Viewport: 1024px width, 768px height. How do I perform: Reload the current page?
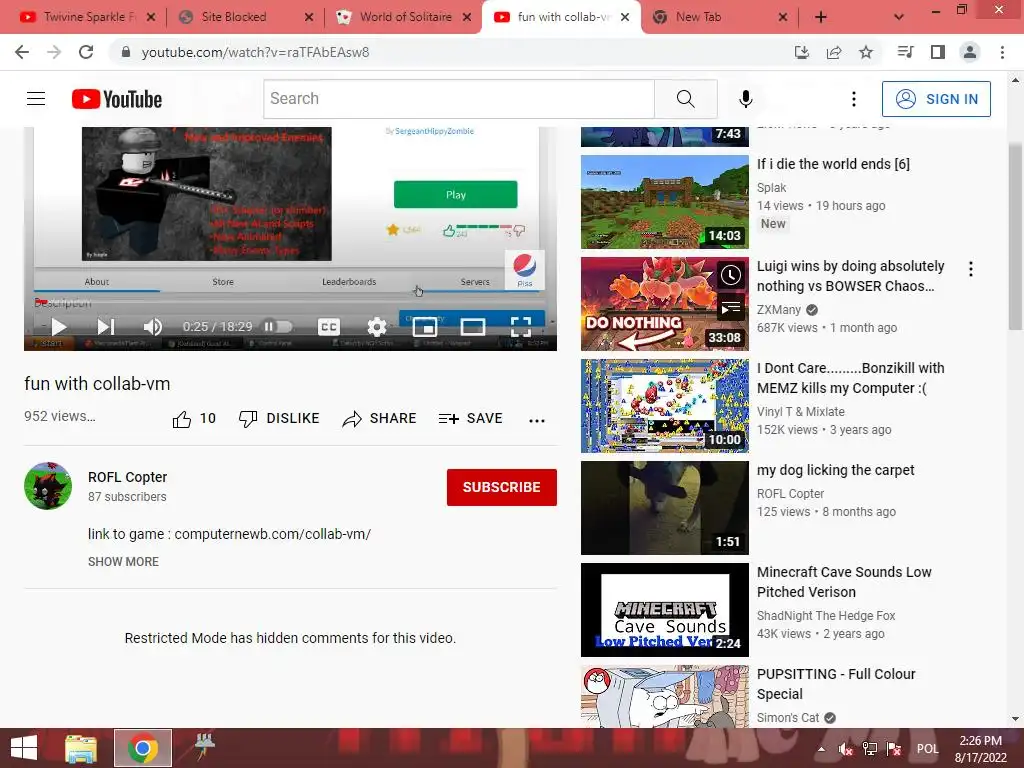pos(86,52)
